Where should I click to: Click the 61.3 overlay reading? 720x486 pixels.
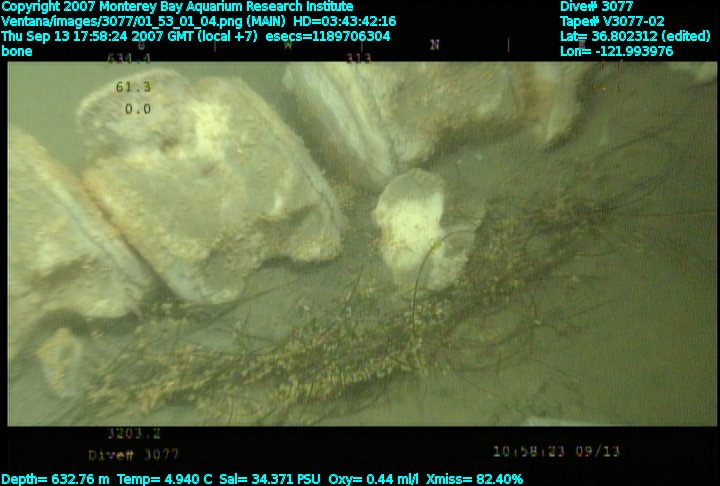[133, 88]
